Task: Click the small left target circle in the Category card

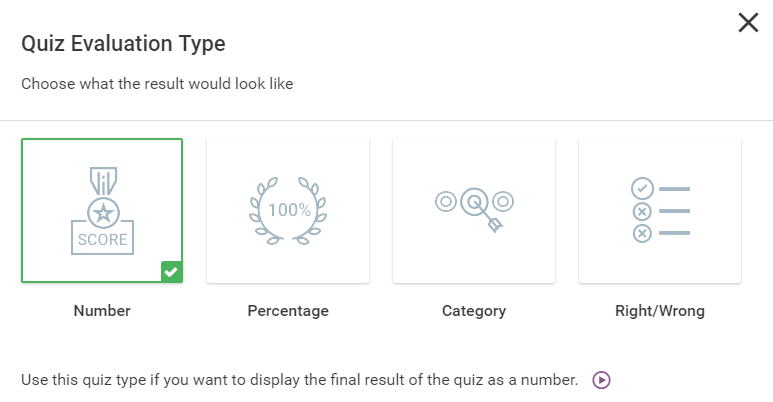Action: (446, 201)
